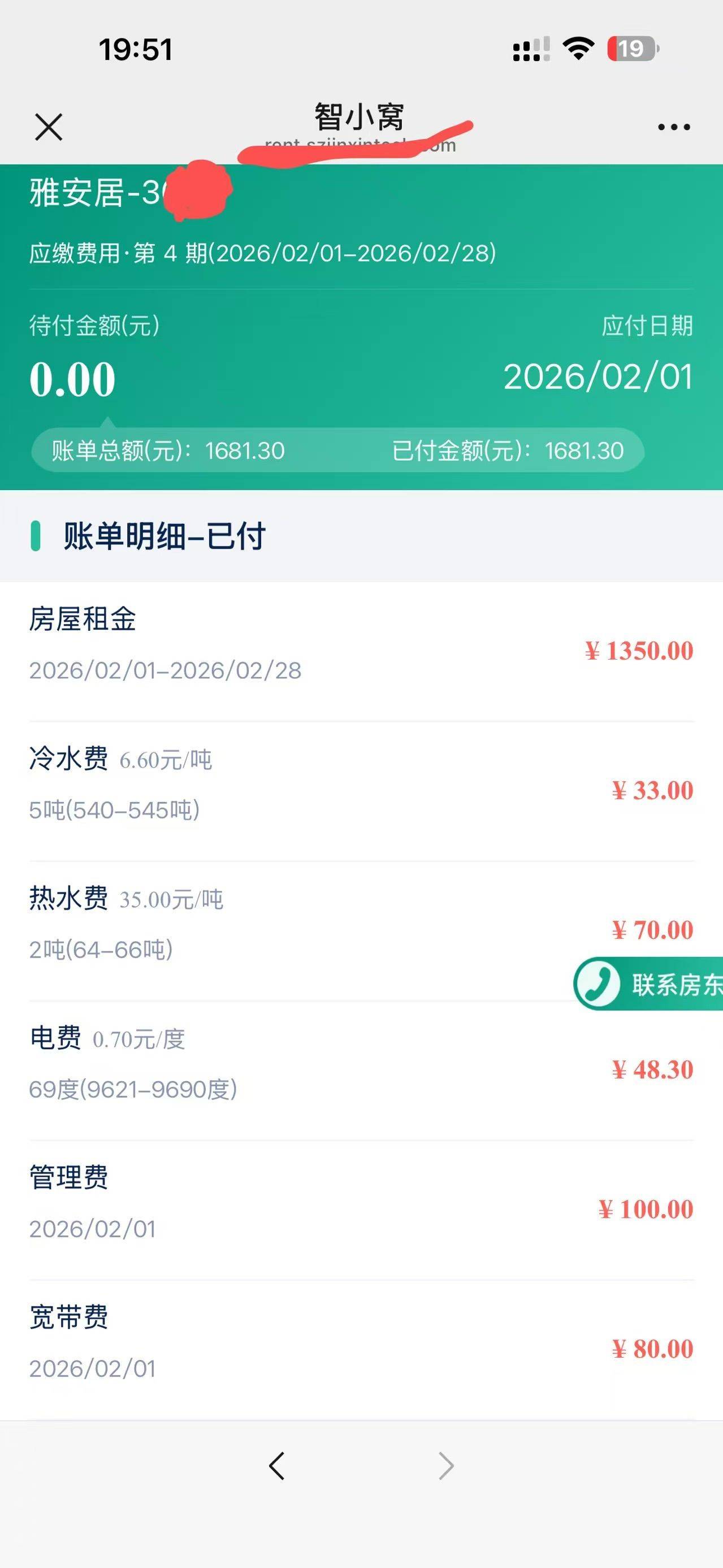
Task: Tap the 联系房东 phone icon
Action: click(598, 984)
